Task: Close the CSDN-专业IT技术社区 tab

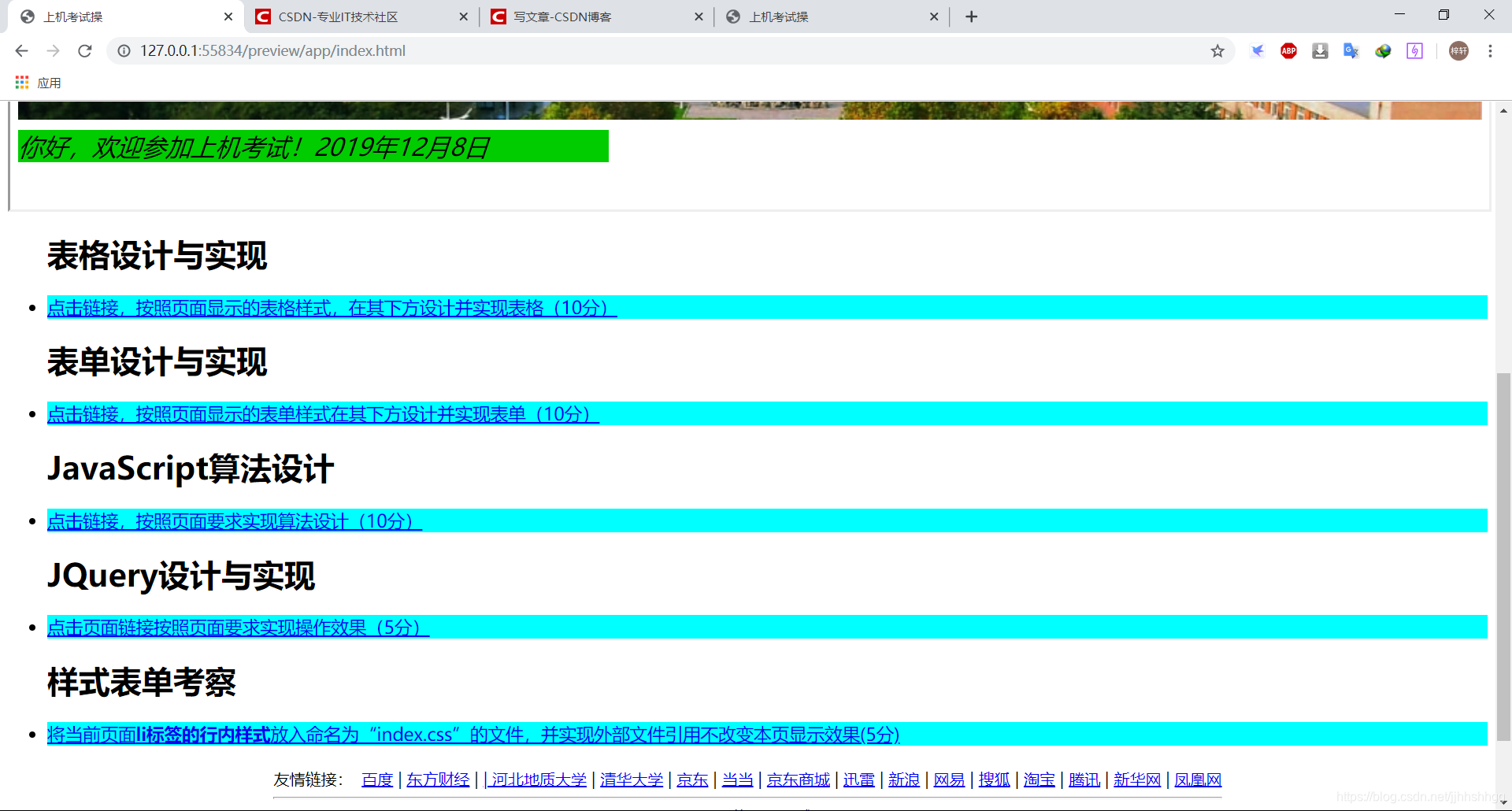Action: point(463,17)
